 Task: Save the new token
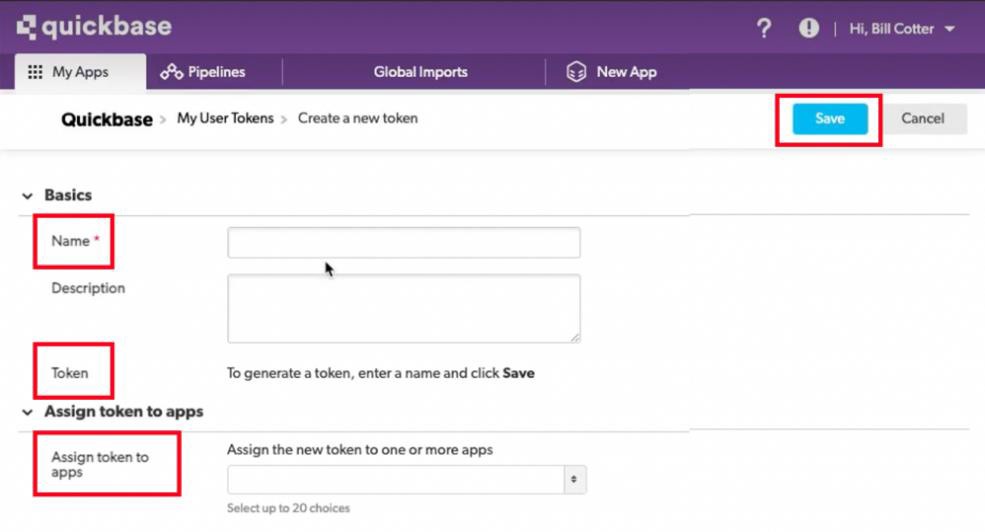coord(829,118)
